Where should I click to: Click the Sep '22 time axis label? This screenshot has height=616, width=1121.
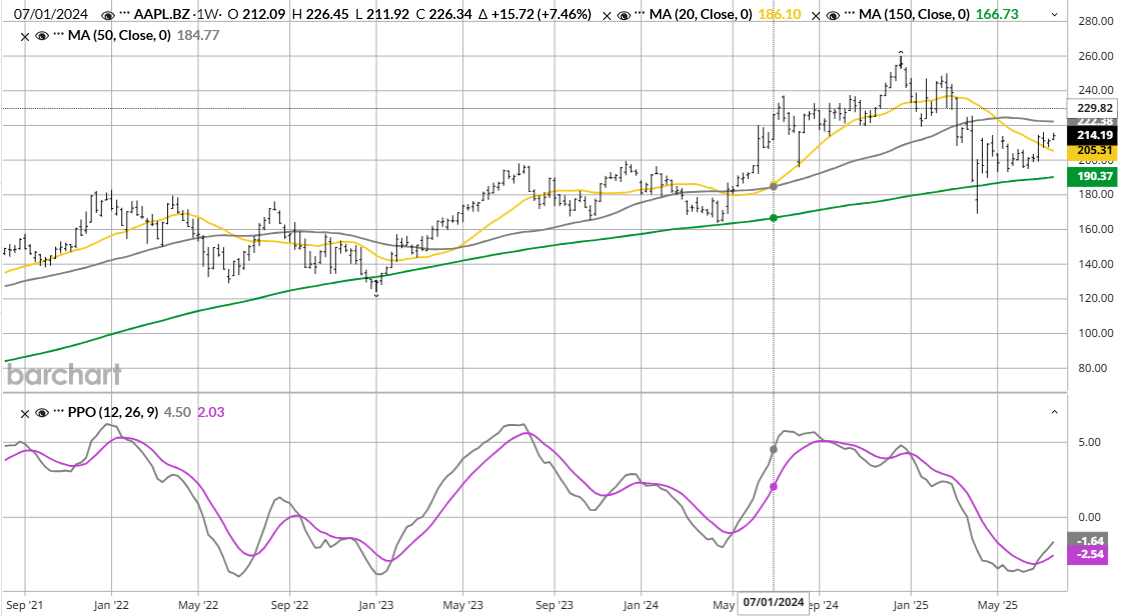click(x=290, y=605)
